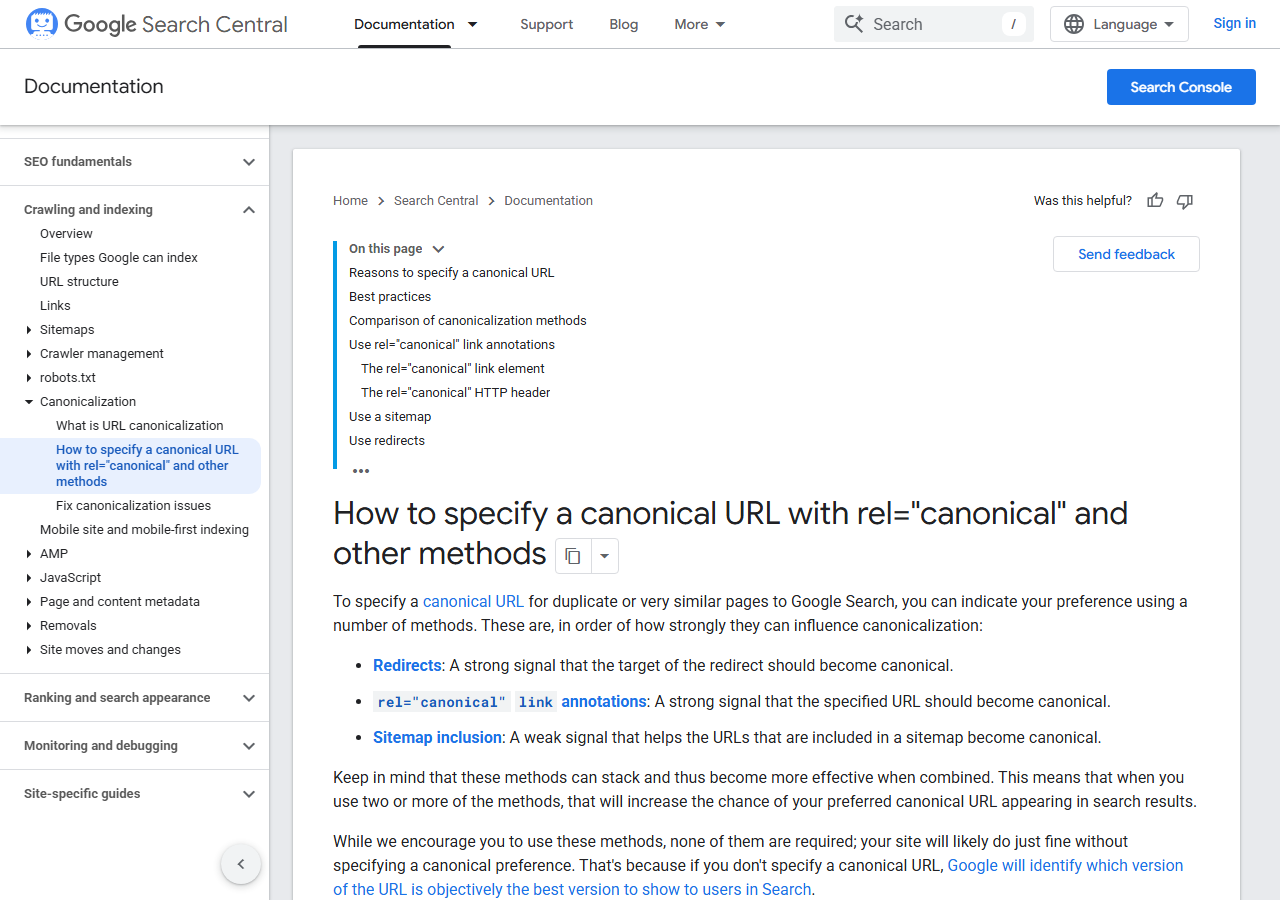
Task: Select the Documentation header tab
Action: click(404, 24)
